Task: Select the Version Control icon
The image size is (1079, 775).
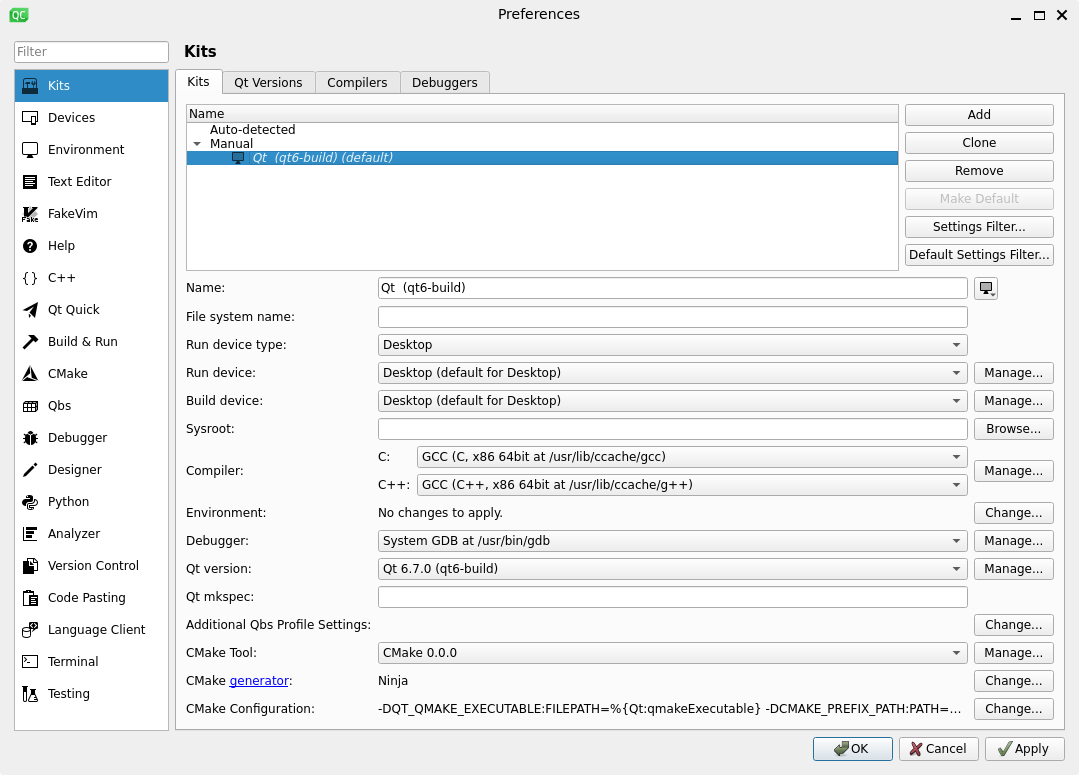Action: point(30,566)
